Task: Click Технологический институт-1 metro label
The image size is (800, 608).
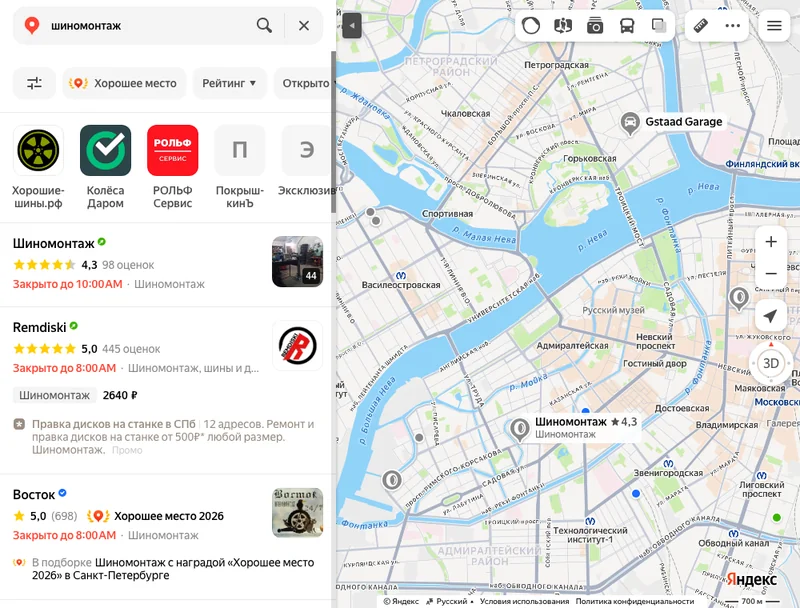Action: [x=590, y=535]
